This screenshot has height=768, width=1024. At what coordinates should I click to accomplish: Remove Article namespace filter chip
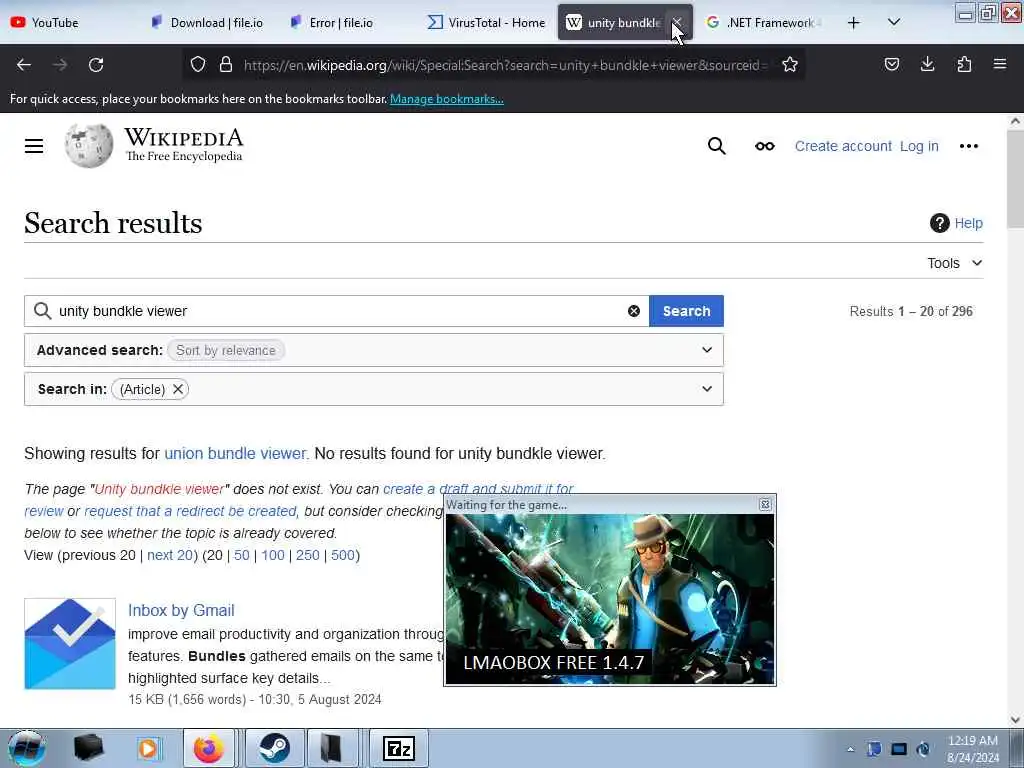pyautogui.click(x=178, y=389)
